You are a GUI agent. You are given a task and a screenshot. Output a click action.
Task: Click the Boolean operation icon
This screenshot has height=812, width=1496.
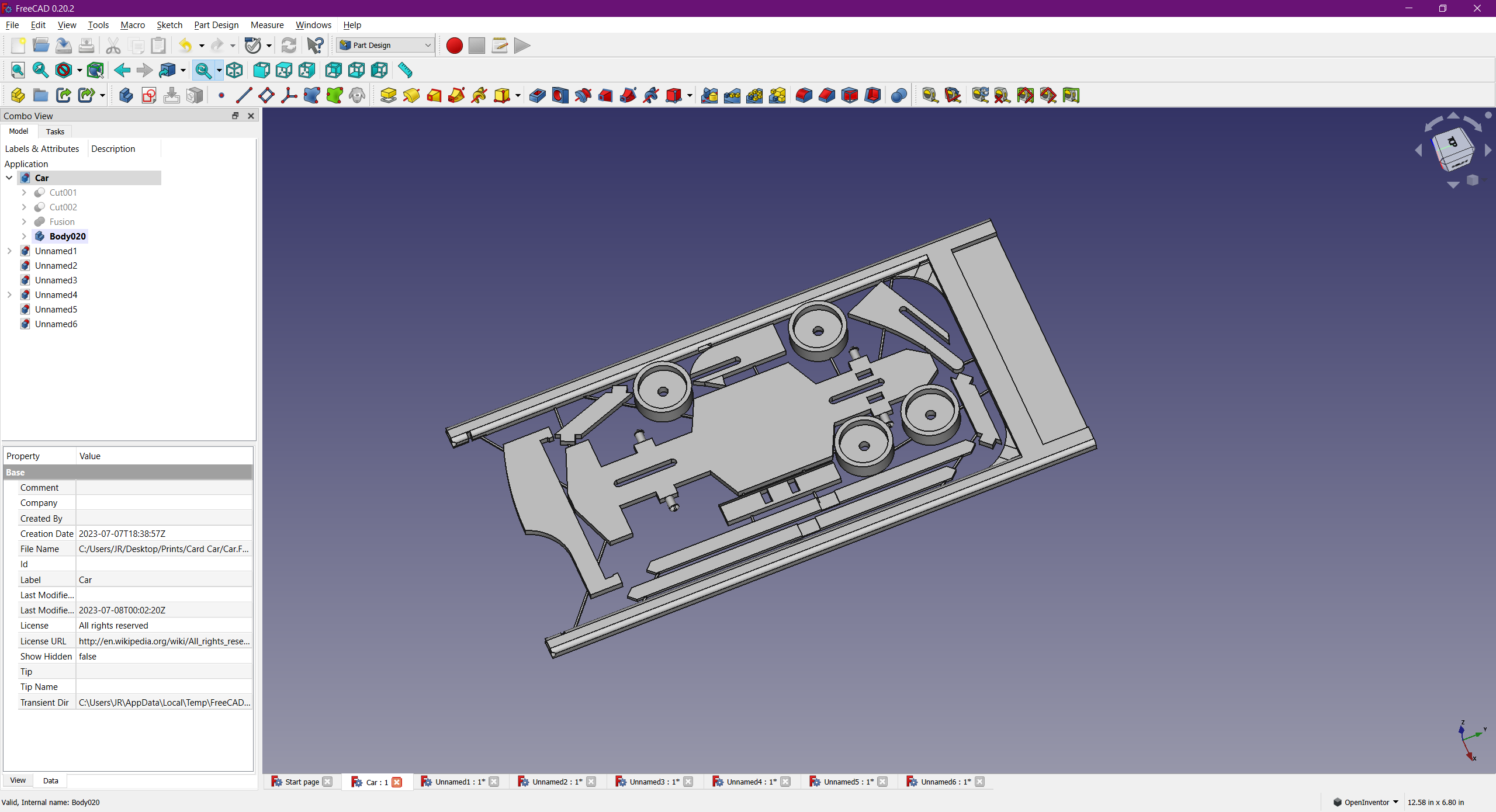[x=899, y=95]
